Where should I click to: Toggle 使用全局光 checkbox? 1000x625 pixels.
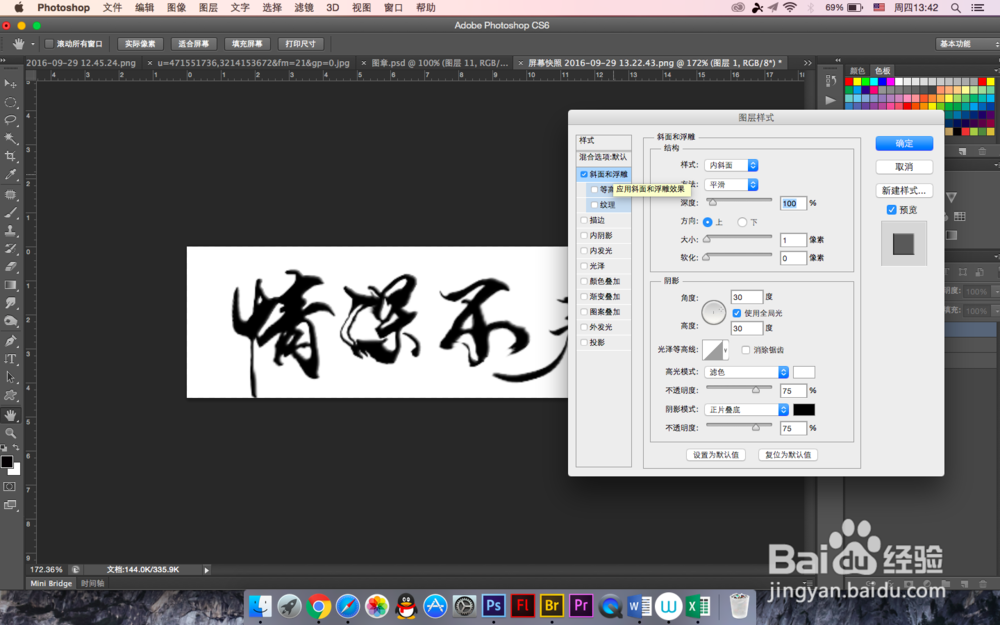(737, 313)
